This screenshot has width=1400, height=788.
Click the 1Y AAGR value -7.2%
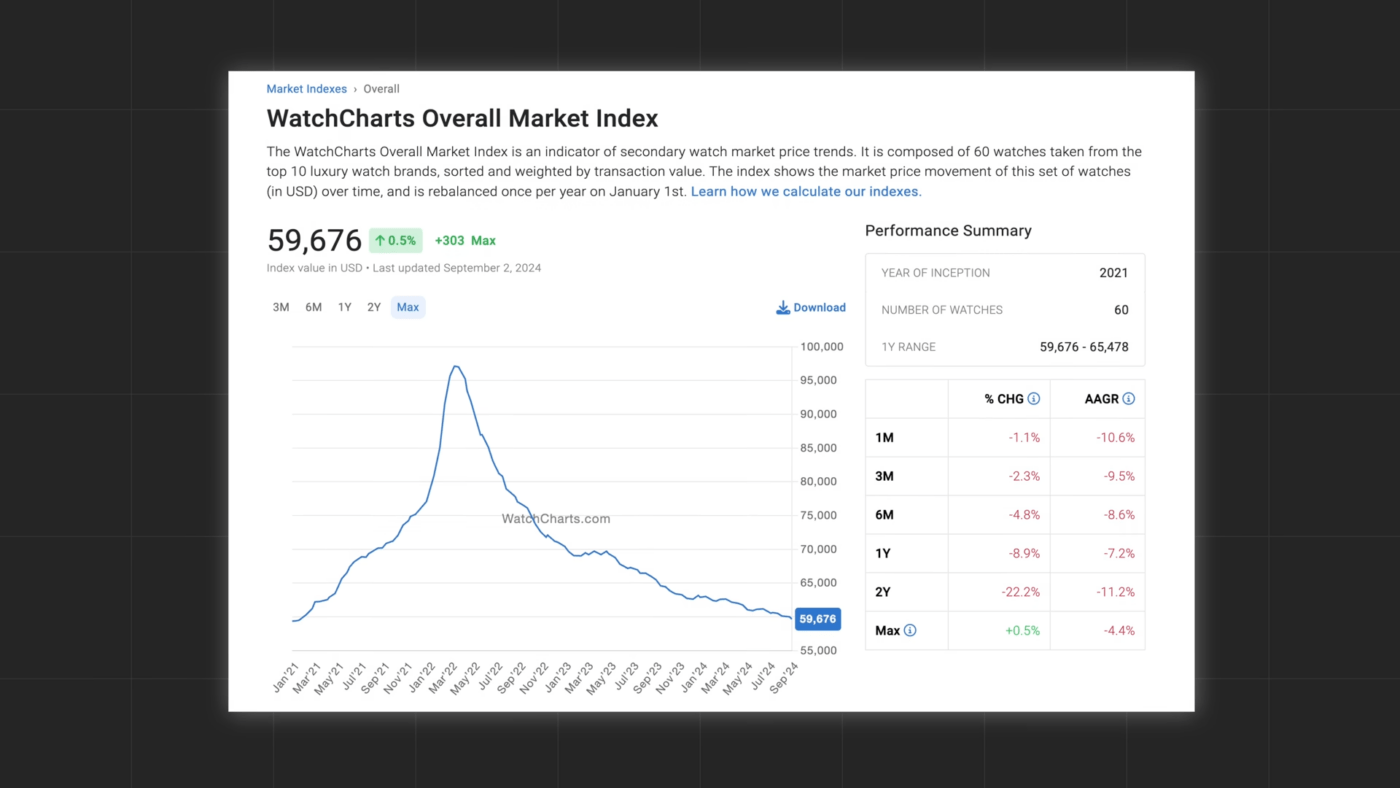1118,554
